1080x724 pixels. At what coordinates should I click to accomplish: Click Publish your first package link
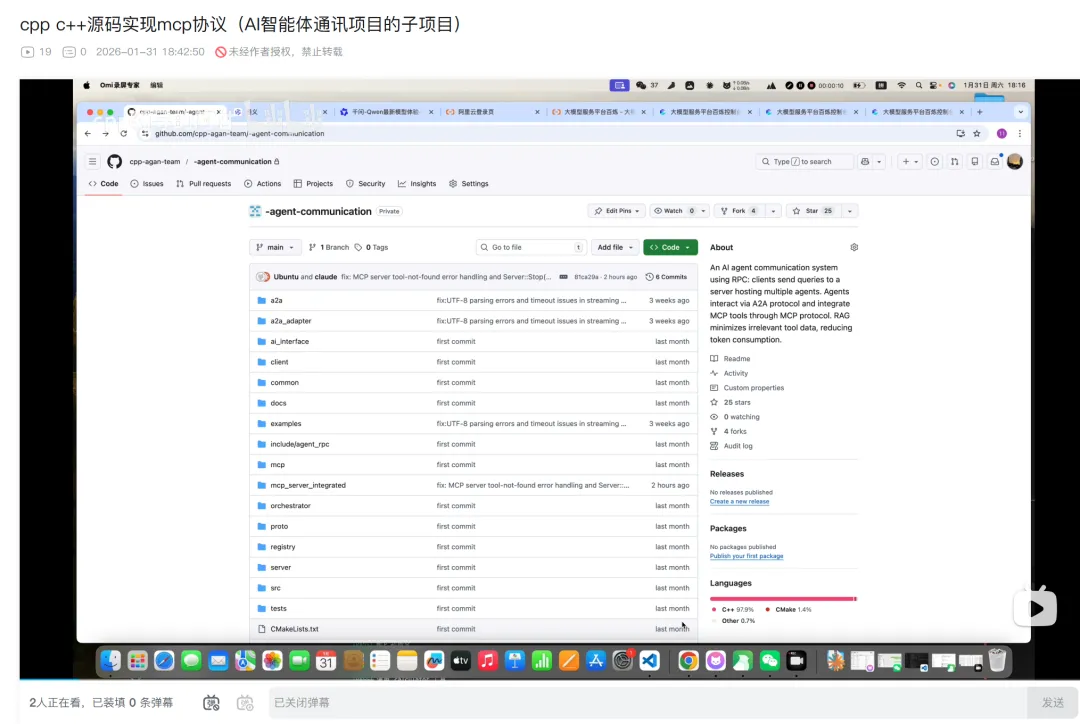pos(746,556)
